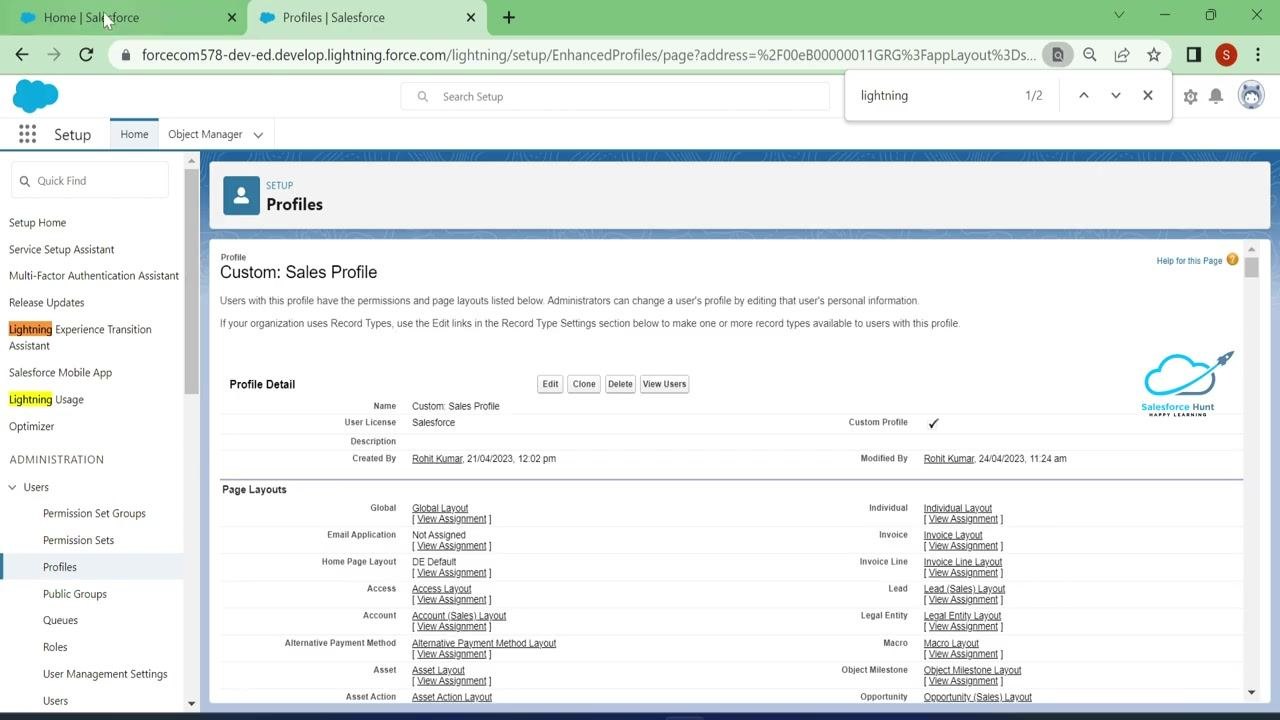
Task: Click the site lock icon in address bar
Action: click(x=125, y=55)
